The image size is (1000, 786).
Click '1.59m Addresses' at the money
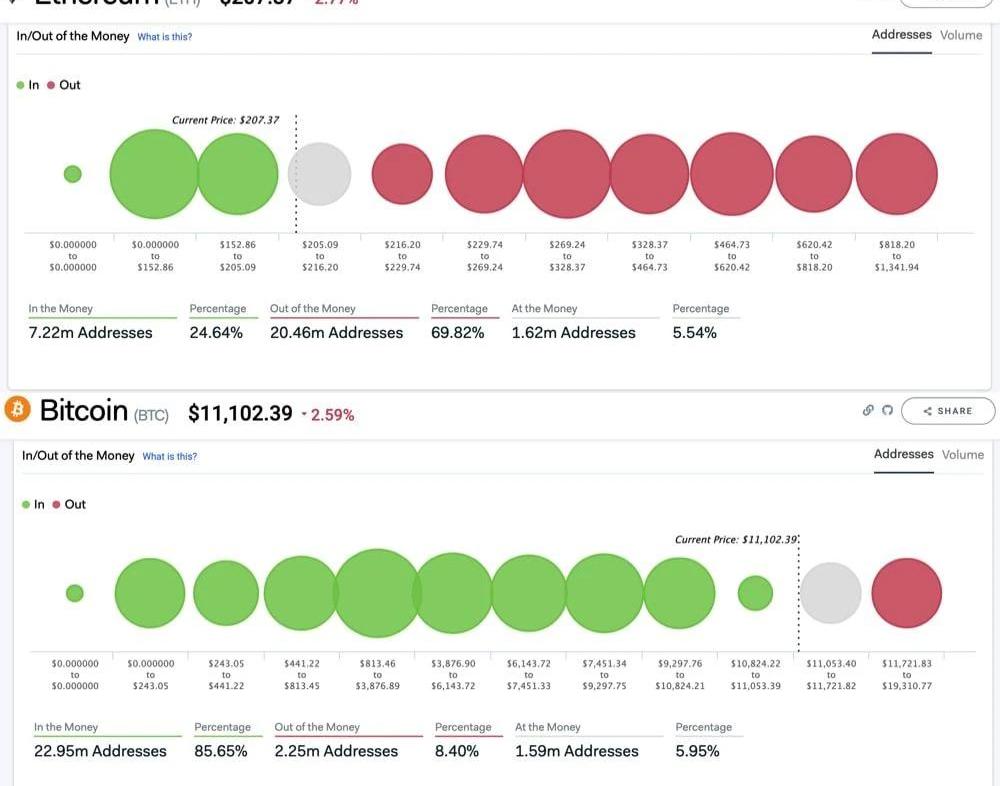[x=577, y=751]
